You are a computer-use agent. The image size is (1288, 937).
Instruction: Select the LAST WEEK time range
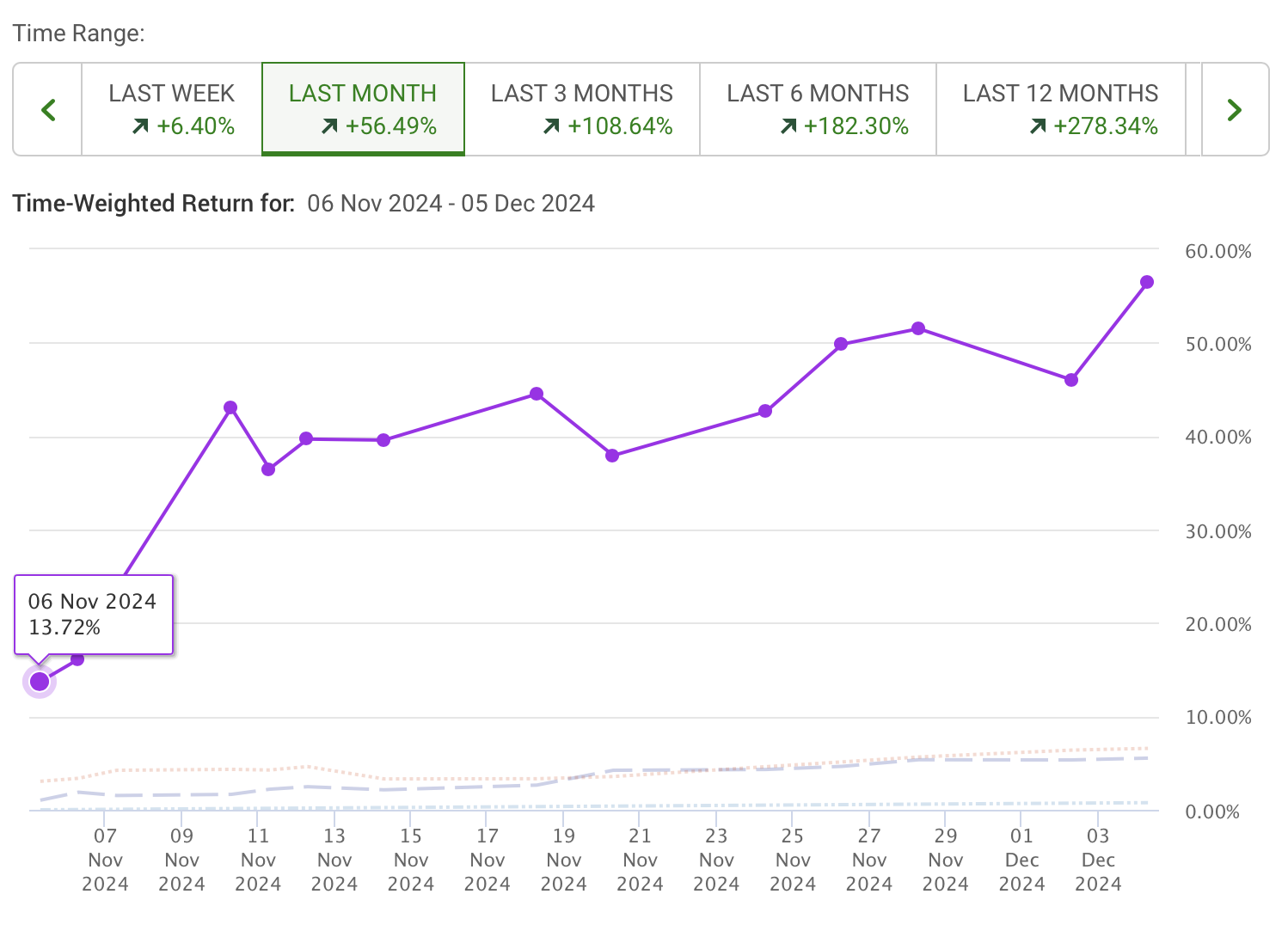[x=172, y=109]
